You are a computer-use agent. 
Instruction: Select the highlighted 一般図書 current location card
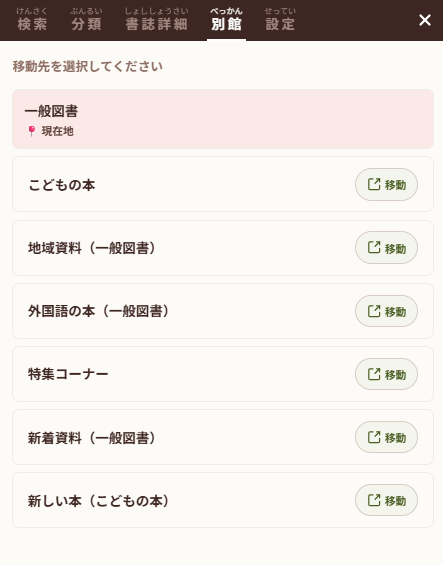coord(223,119)
